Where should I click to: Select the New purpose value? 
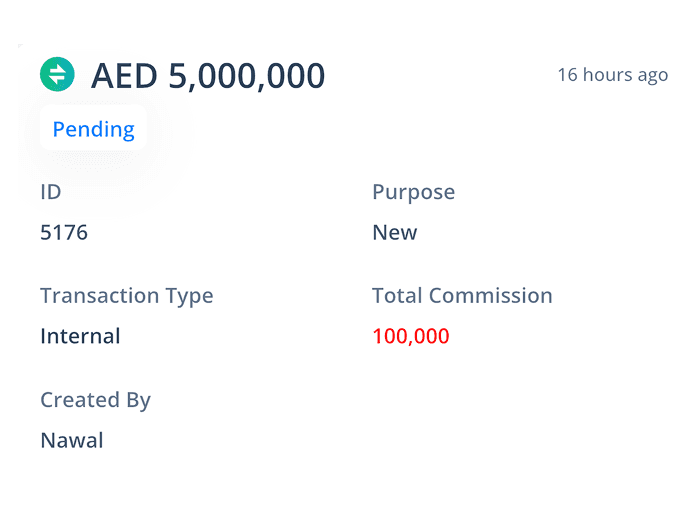394,233
